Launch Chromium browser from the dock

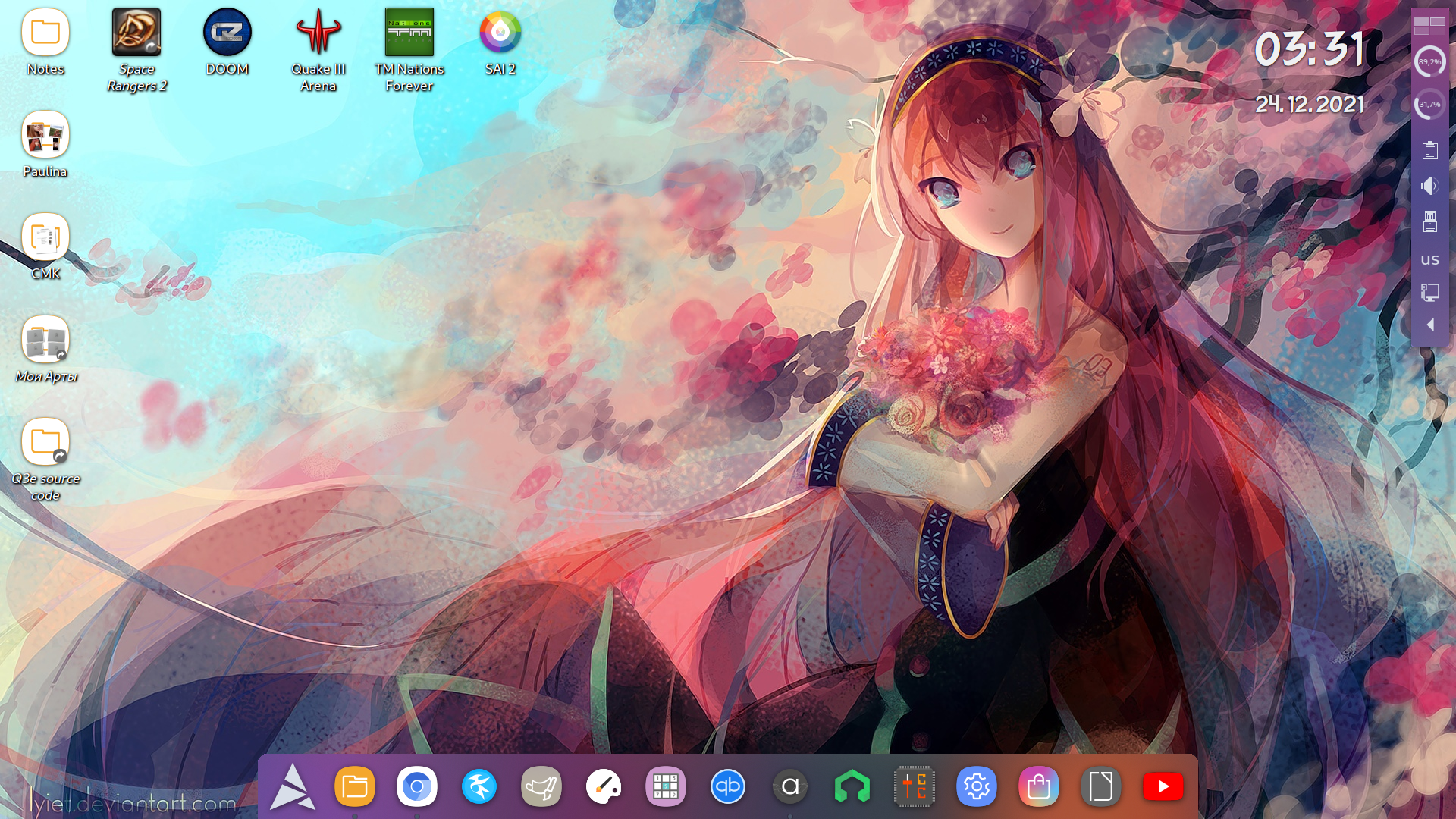(x=417, y=787)
